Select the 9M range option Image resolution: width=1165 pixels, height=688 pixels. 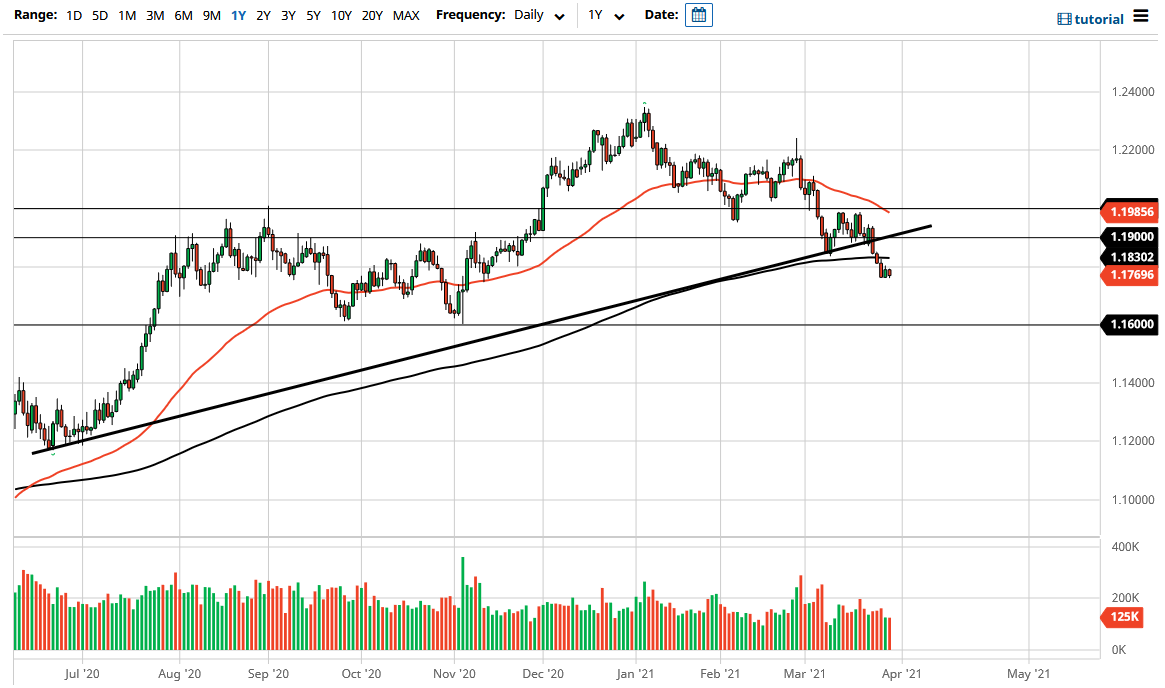point(212,16)
